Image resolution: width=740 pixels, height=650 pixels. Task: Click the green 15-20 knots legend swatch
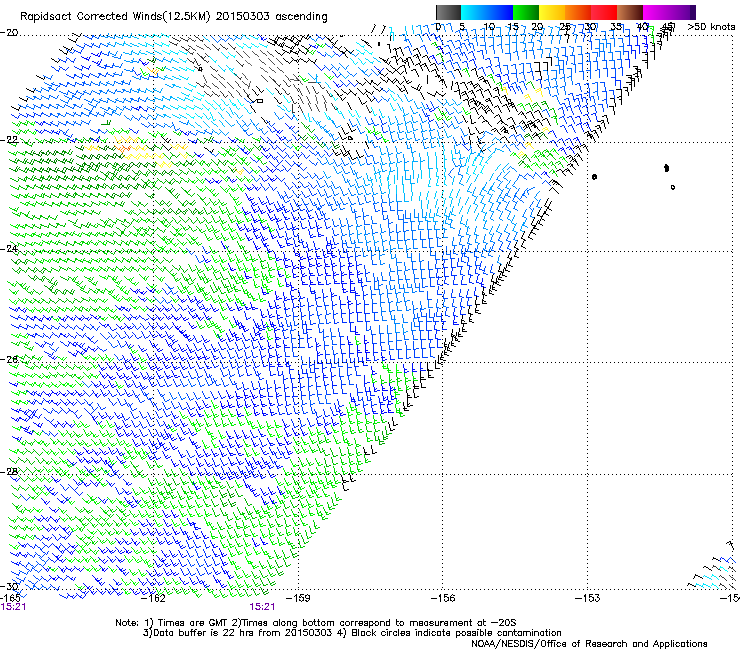[526, 12]
